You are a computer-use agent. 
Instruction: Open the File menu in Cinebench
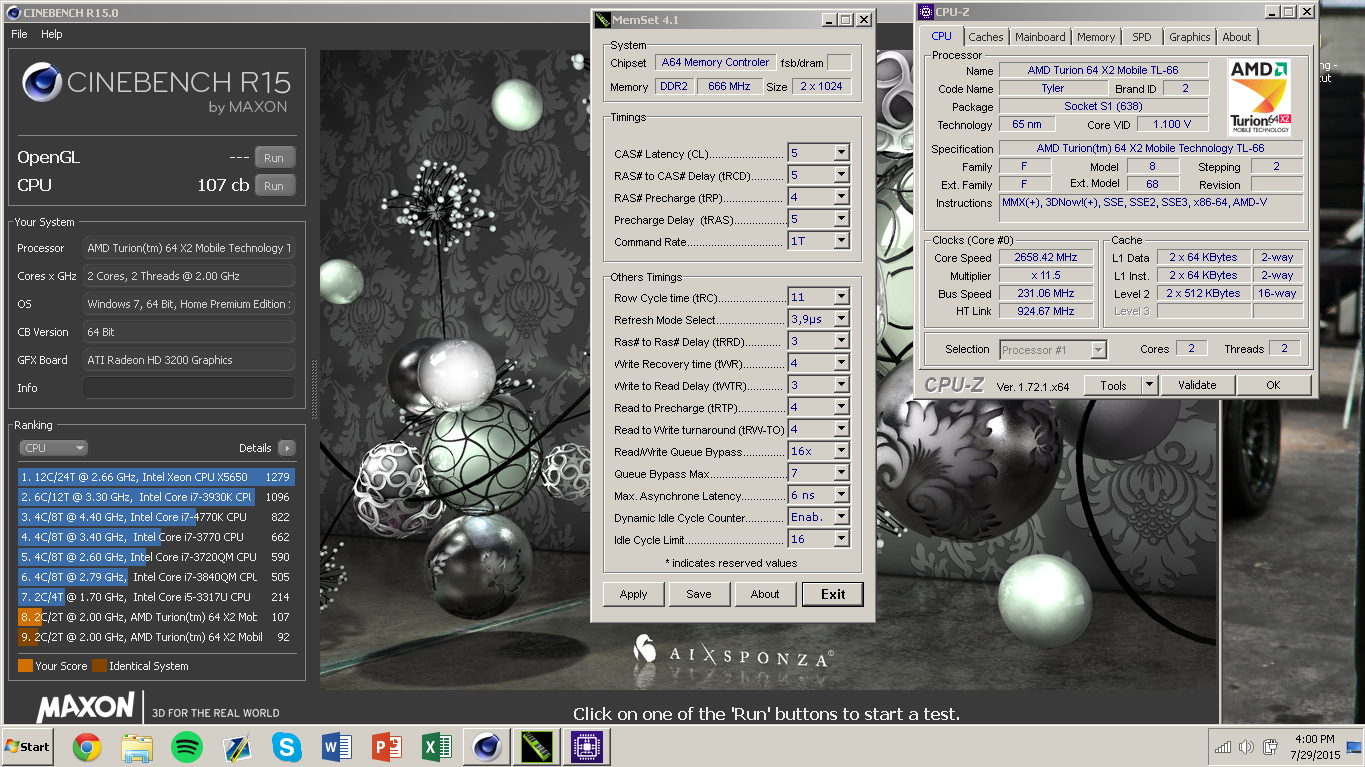tap(19, 34)
